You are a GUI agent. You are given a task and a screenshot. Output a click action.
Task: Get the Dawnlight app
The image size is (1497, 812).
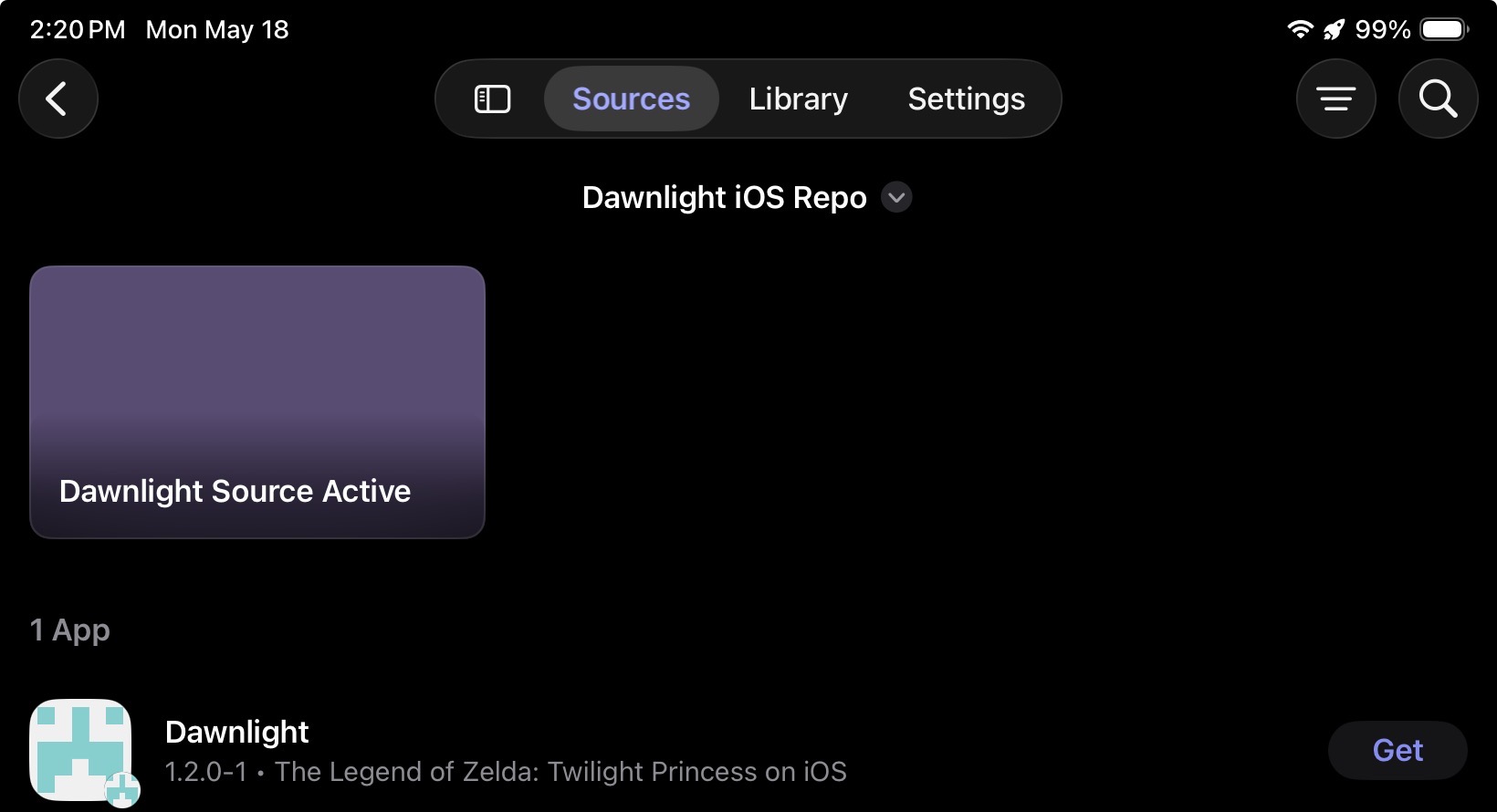coord(1398,750)
